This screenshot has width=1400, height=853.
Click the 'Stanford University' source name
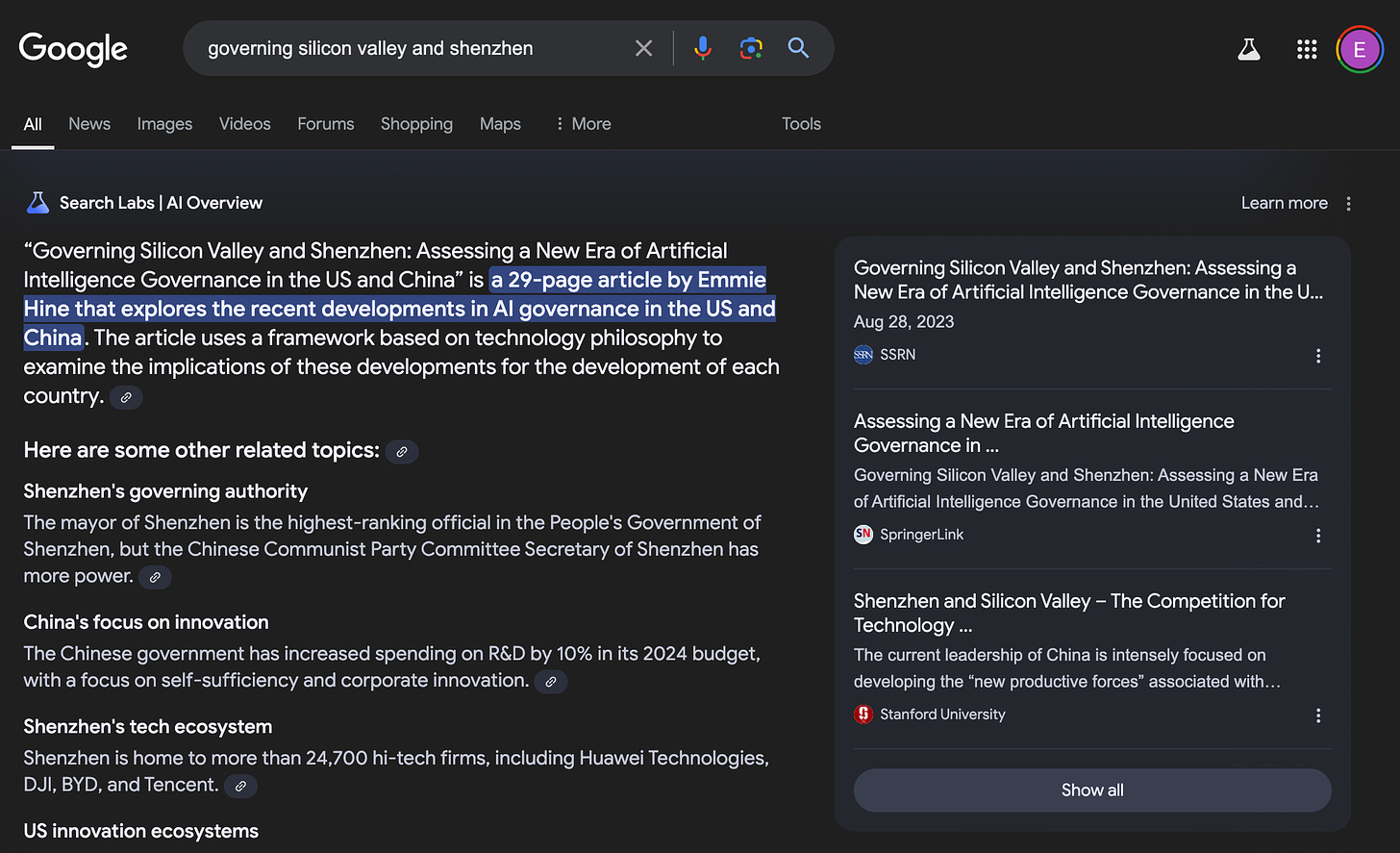coord(942,715)
